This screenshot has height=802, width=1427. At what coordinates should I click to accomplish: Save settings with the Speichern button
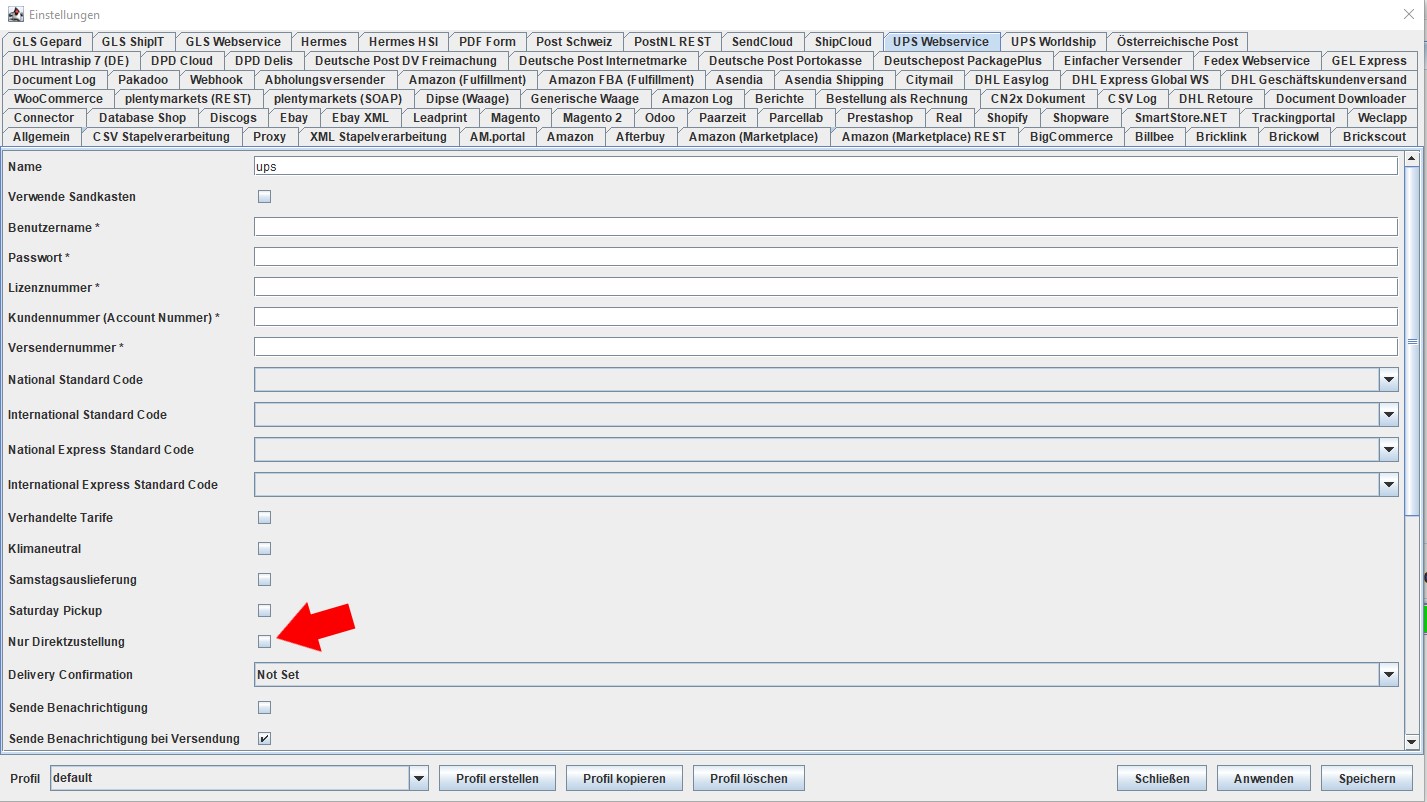tap(1367, 779)
